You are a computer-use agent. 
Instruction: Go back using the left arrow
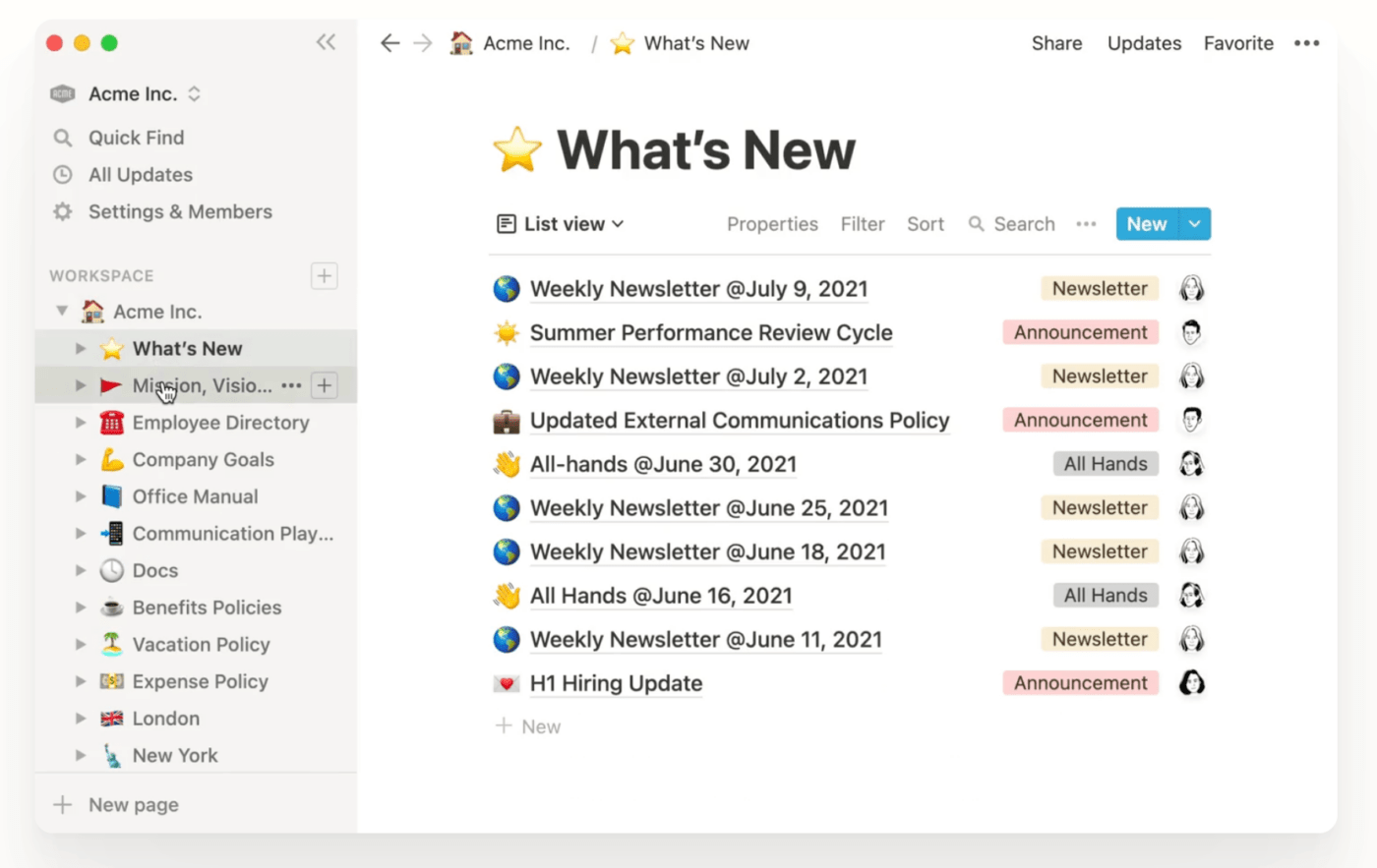pos(390,43)
